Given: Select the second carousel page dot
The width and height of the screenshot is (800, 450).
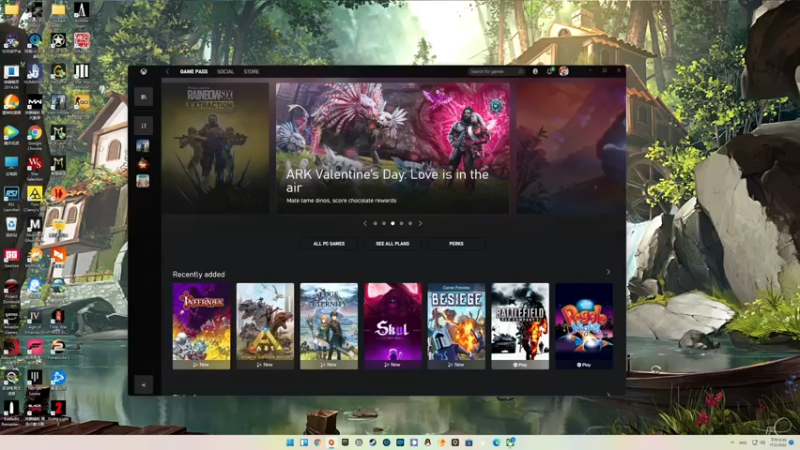Looking at the screenshot, I should [x=384, y=223].
